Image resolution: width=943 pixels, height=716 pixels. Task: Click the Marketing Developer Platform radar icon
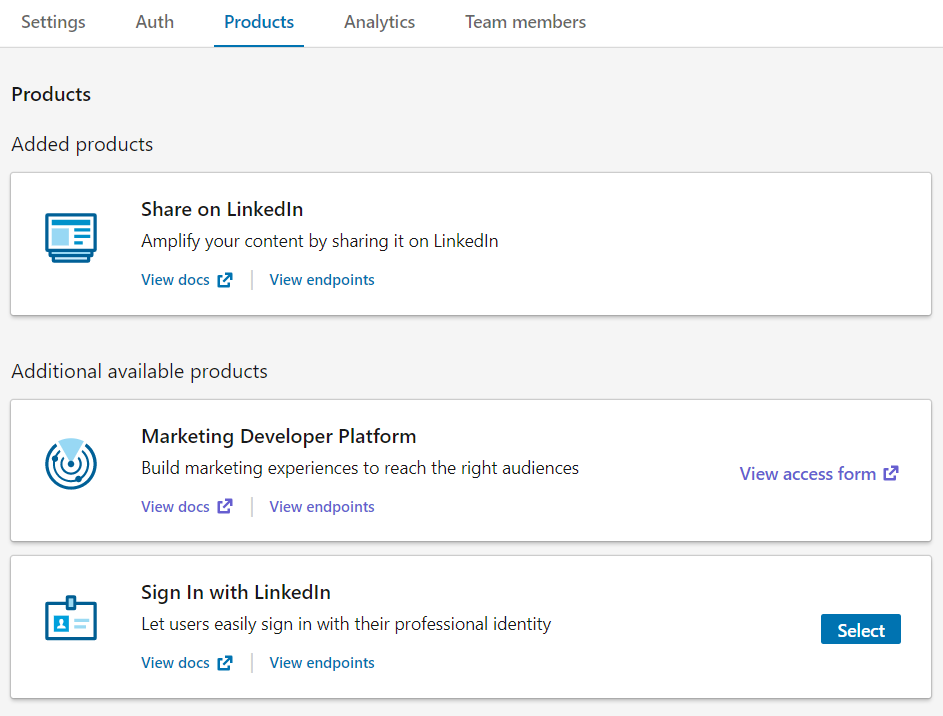pyautogui.click(x=71, y=464)
